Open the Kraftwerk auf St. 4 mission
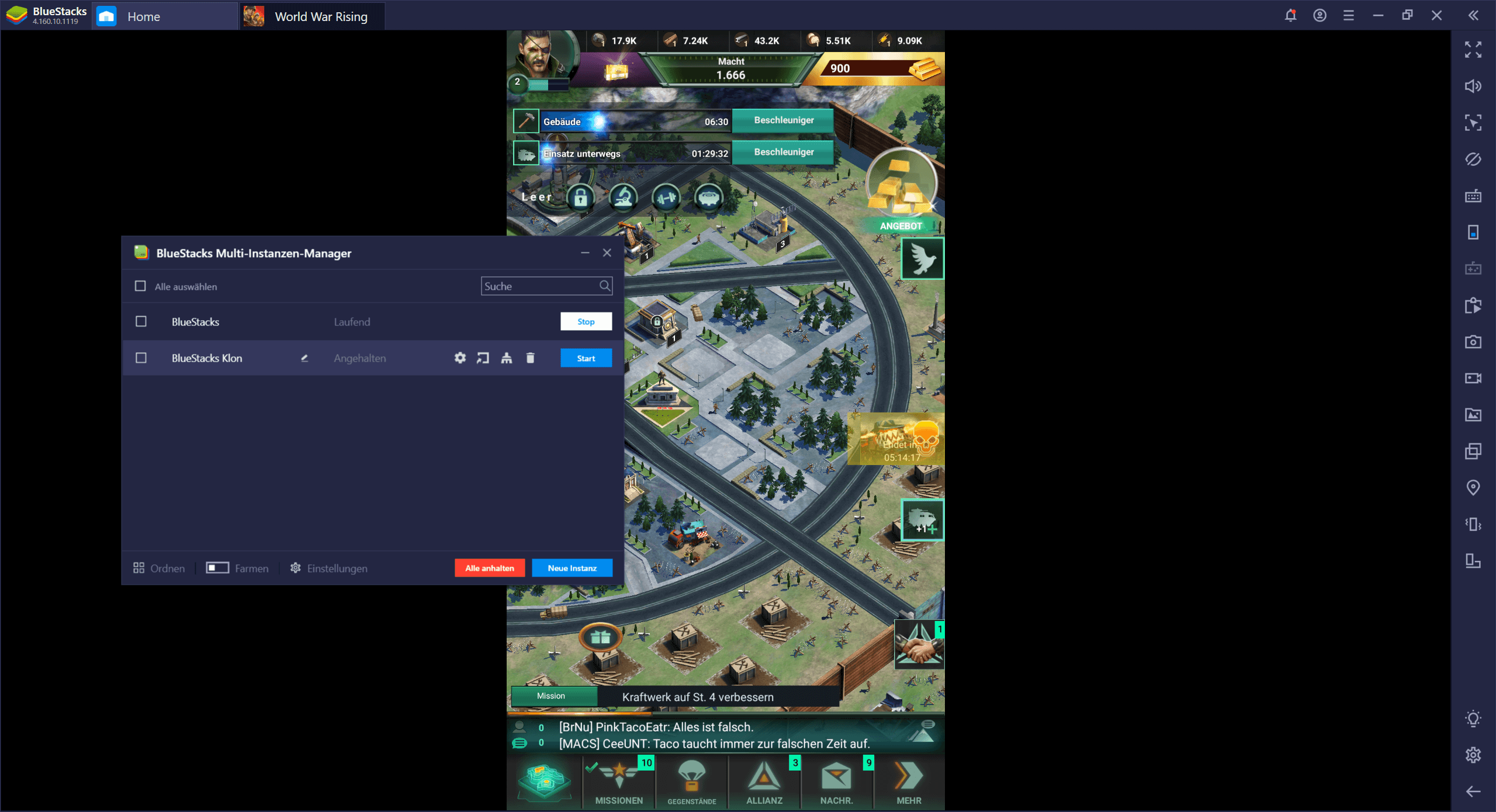This screenshot has width=1496, height=812. pos(676,696)
